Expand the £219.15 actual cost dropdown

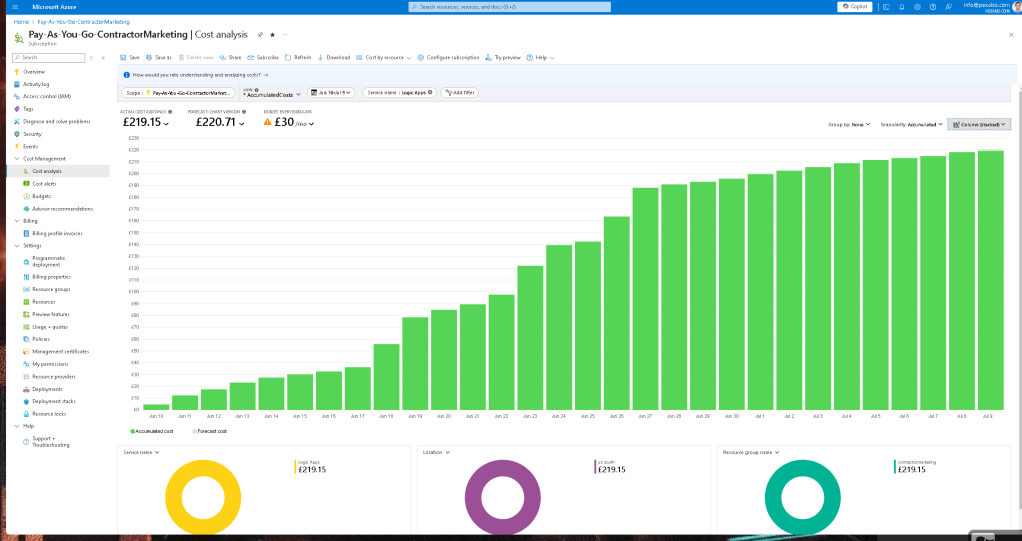(166, 123)
